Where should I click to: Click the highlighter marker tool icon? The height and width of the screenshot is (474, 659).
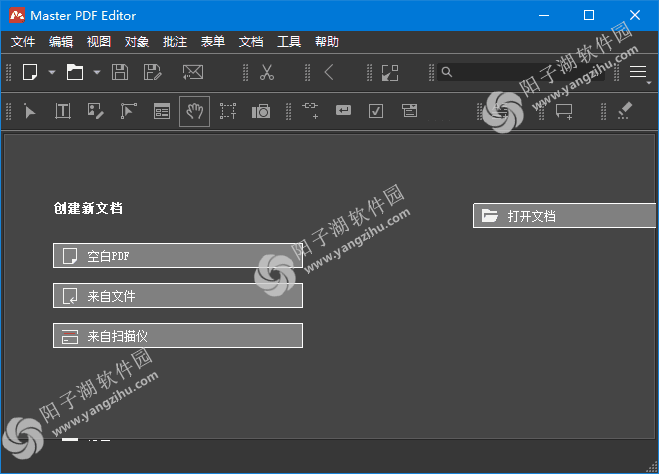point(625,111)
